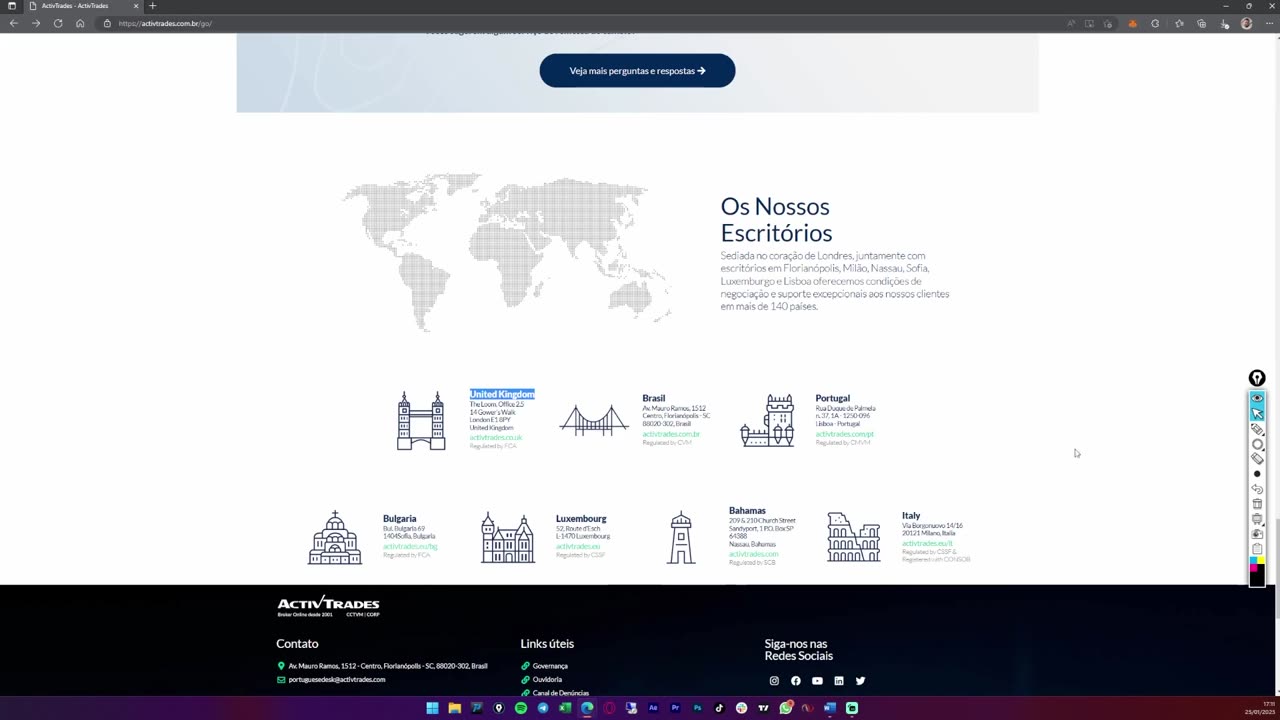Click the browser back arrow
Image resolution: width=1280 pixels, height=720 pixels.
tap(14, 23)
